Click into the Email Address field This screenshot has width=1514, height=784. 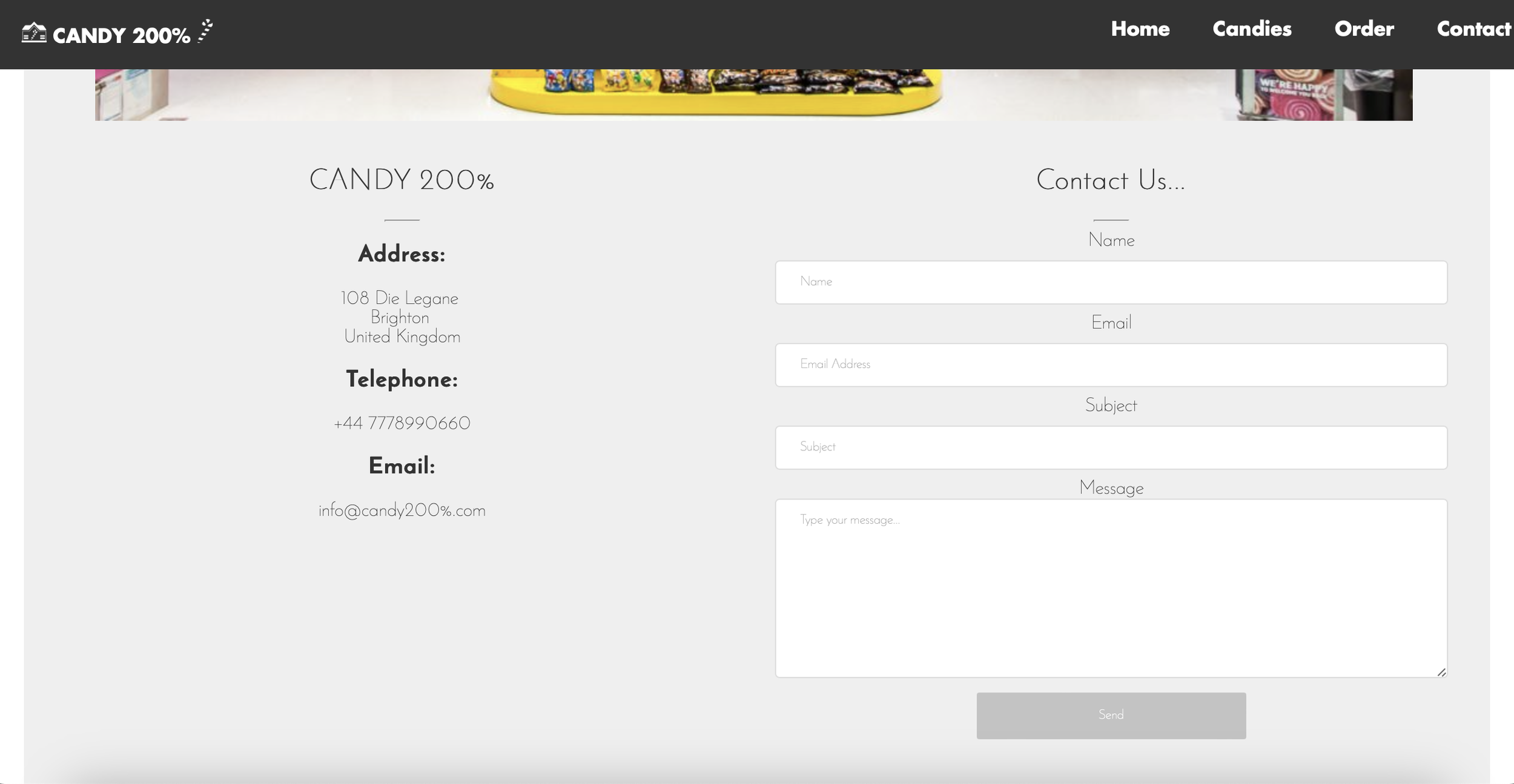1111,364
